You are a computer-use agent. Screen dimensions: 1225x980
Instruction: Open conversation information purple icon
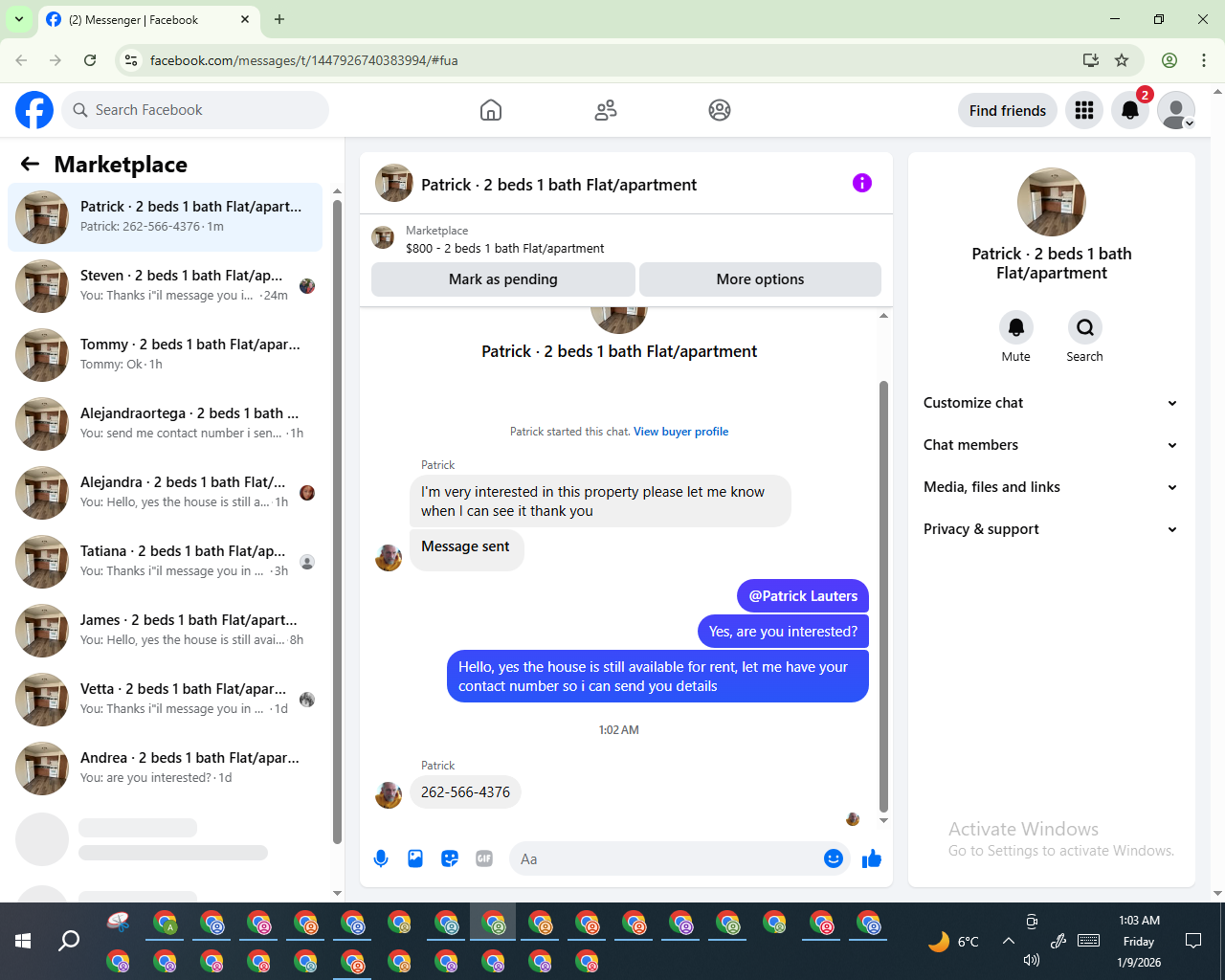tap(862, 183)
